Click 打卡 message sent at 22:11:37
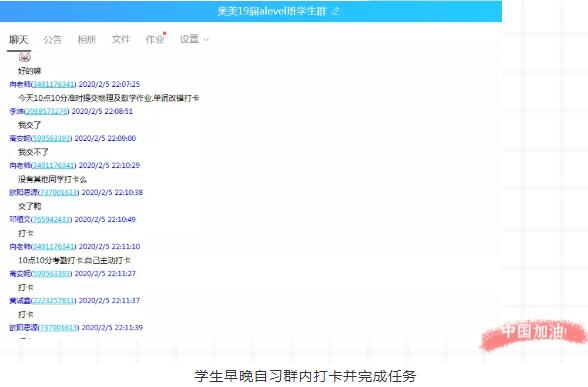The height and width of the screenshot is (387, 588). [x=26, y=314]
